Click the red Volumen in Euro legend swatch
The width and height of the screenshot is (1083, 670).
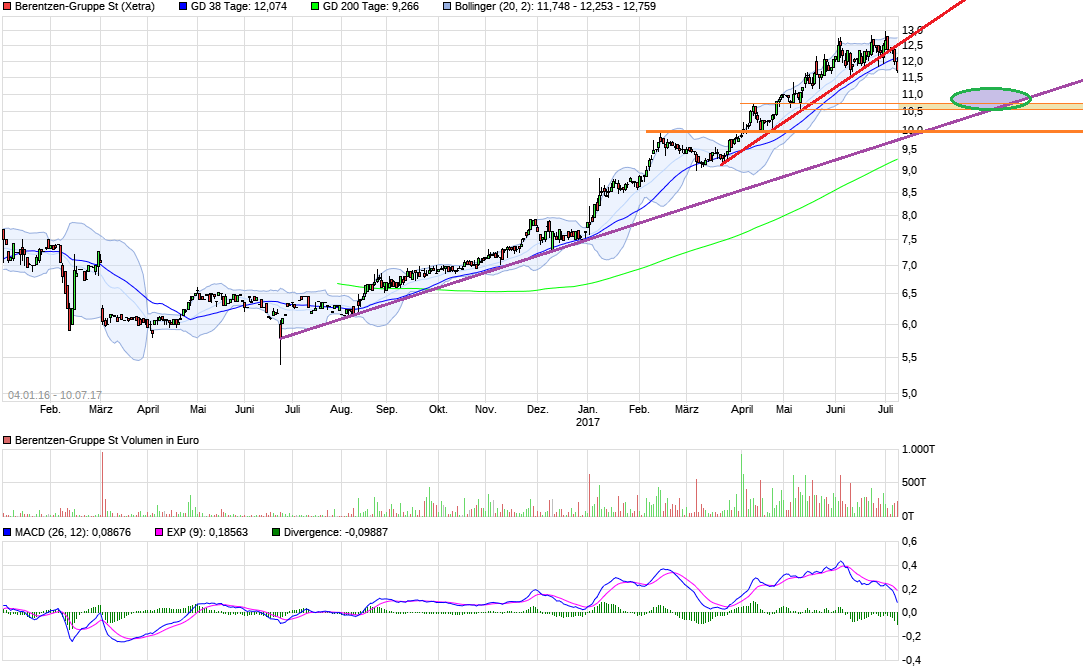tap(7, 441)
